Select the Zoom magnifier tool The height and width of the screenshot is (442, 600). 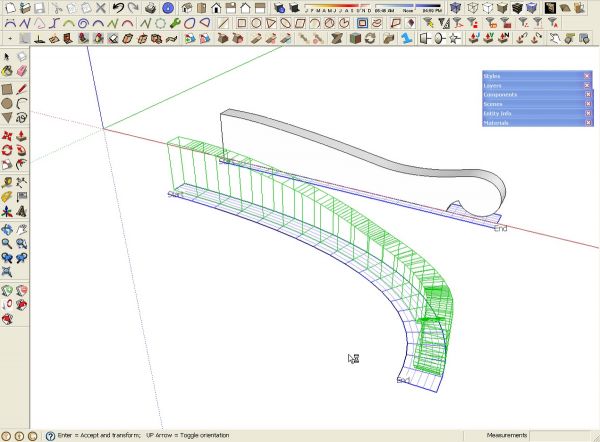point(7,244)
